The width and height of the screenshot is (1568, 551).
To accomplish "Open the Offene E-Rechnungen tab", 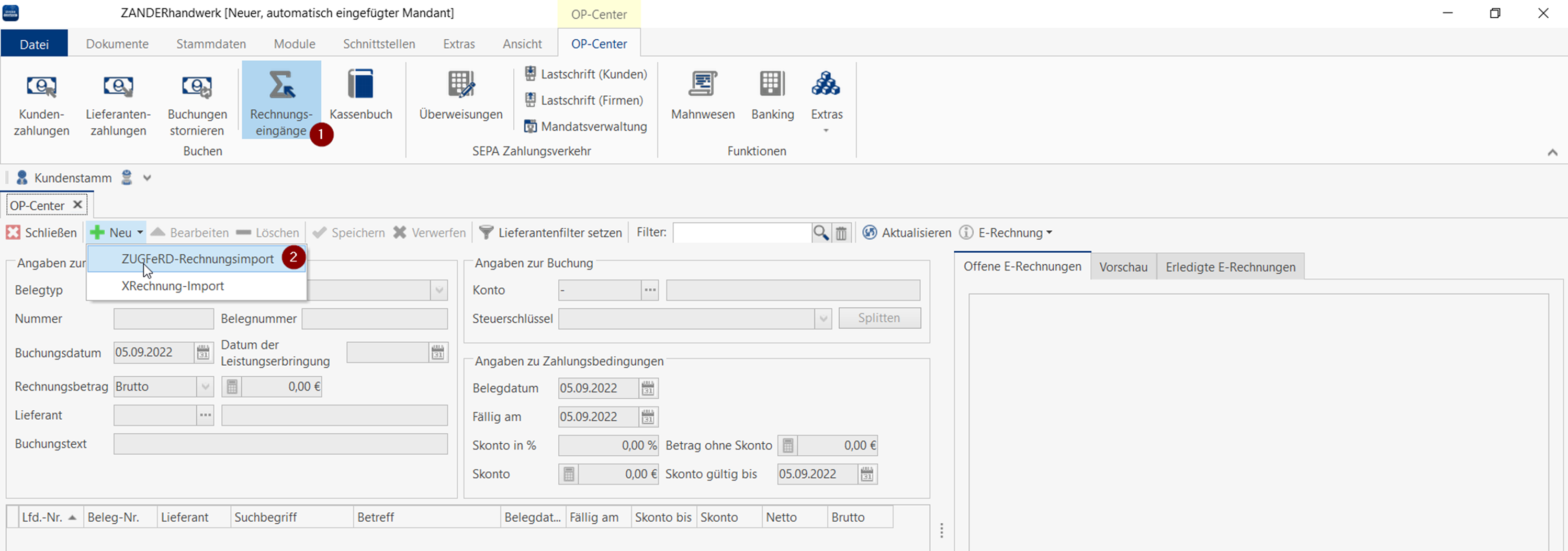I will point(1023,266).
